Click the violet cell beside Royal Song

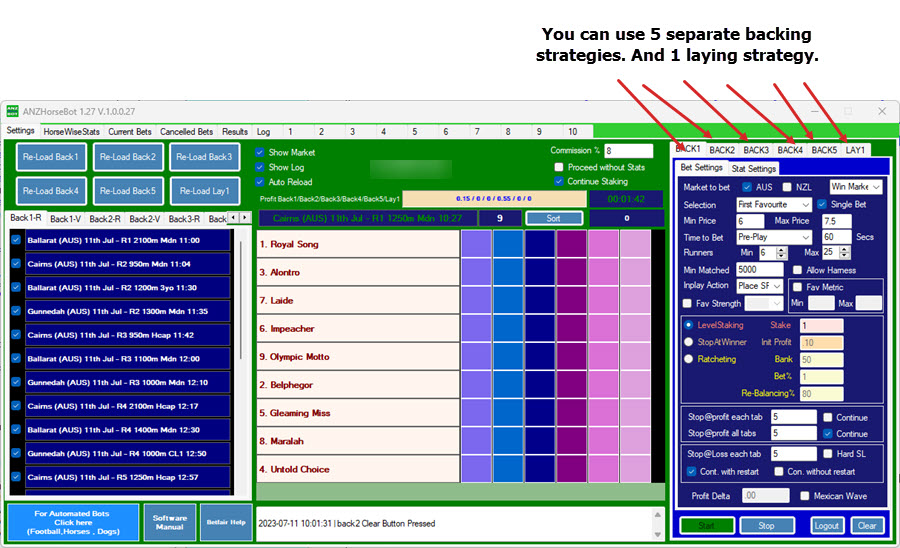(x=475, y=244)
